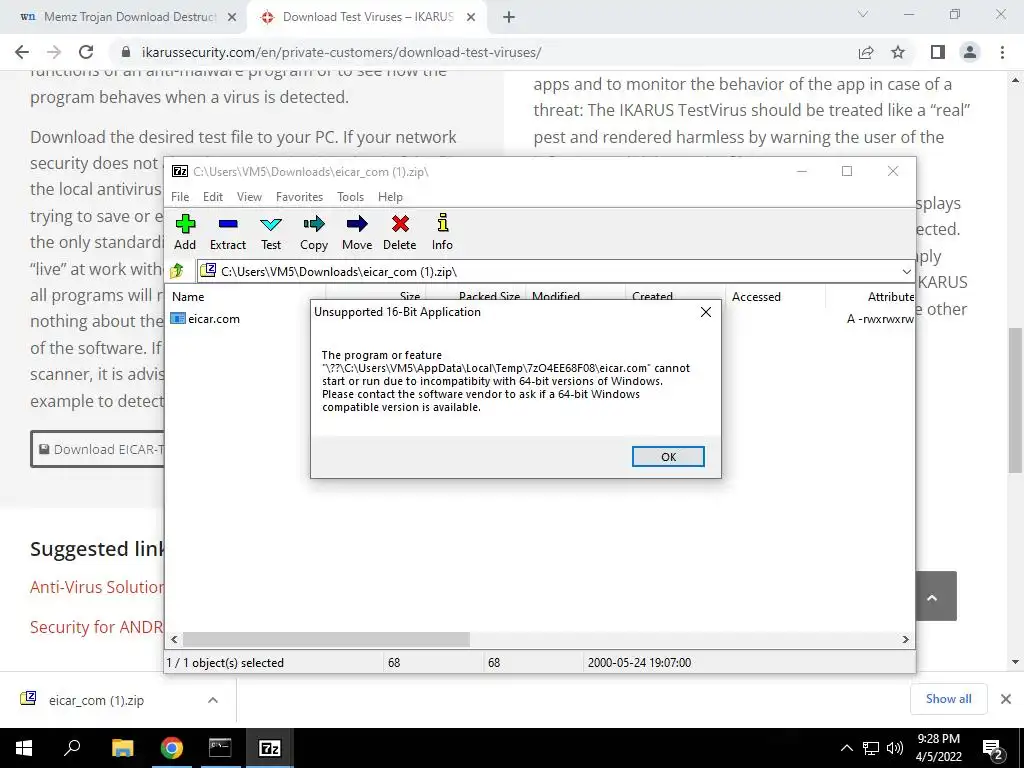Screen dimensions: 1024x768
Task: Select the Copy toolbar icon
Action: (x=313, y=232)
